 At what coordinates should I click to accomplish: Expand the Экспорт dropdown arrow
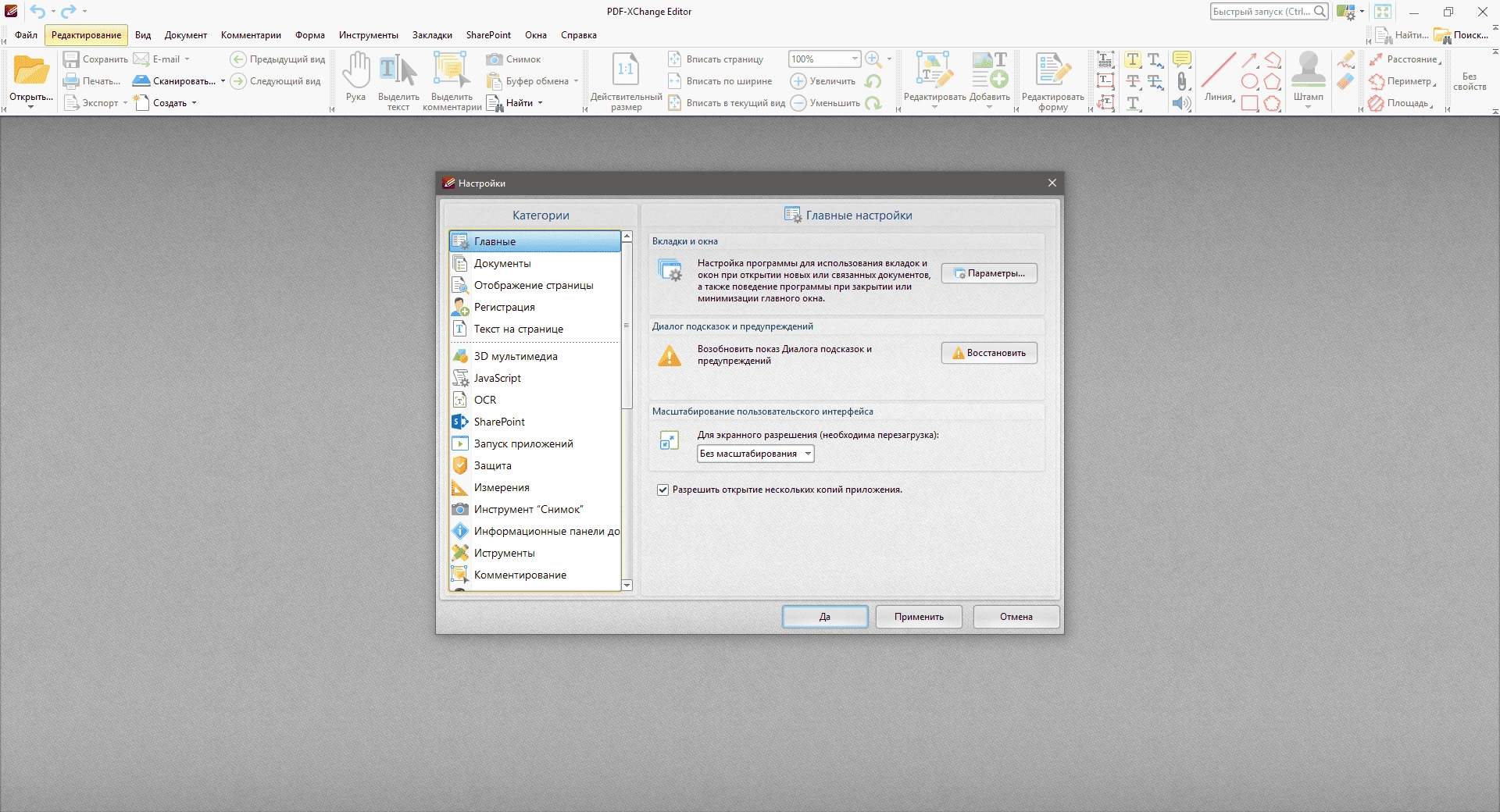tap(125, 103)
